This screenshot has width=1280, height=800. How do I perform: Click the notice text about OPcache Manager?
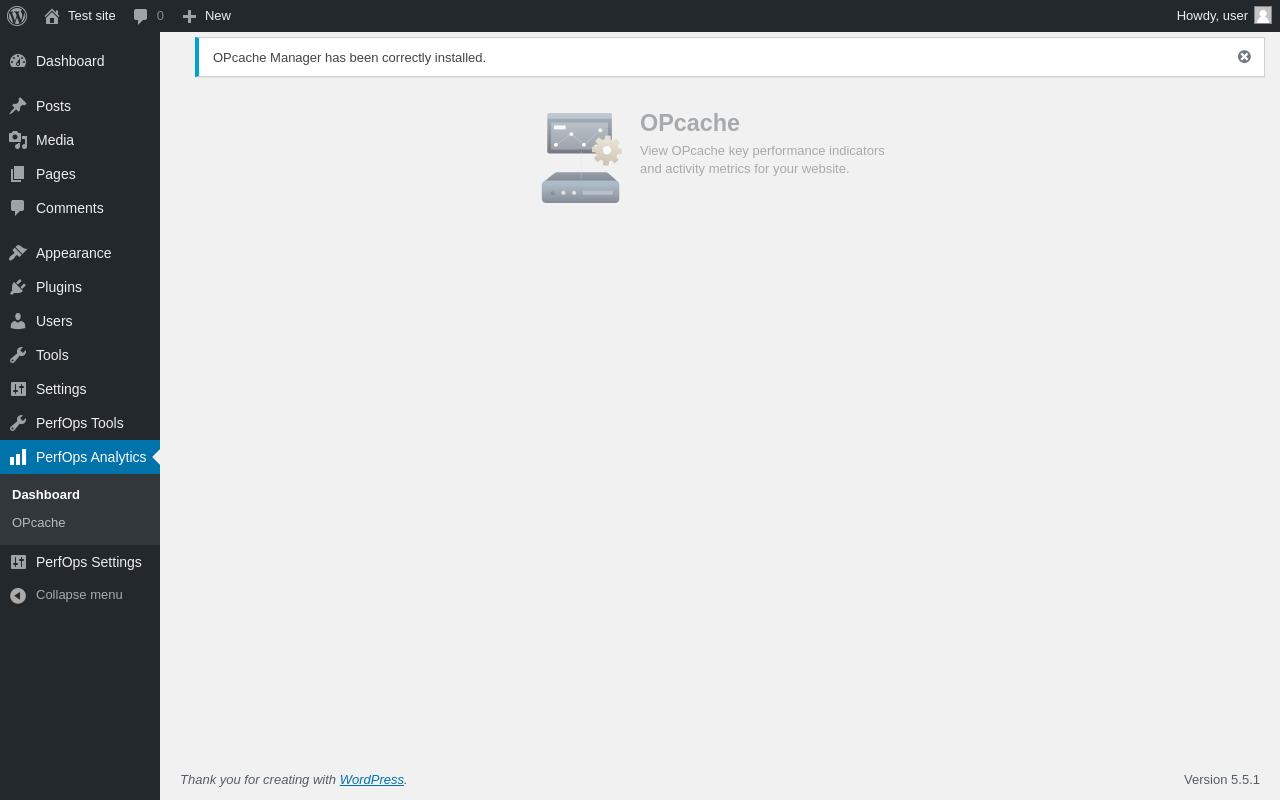tap(349, 57)
